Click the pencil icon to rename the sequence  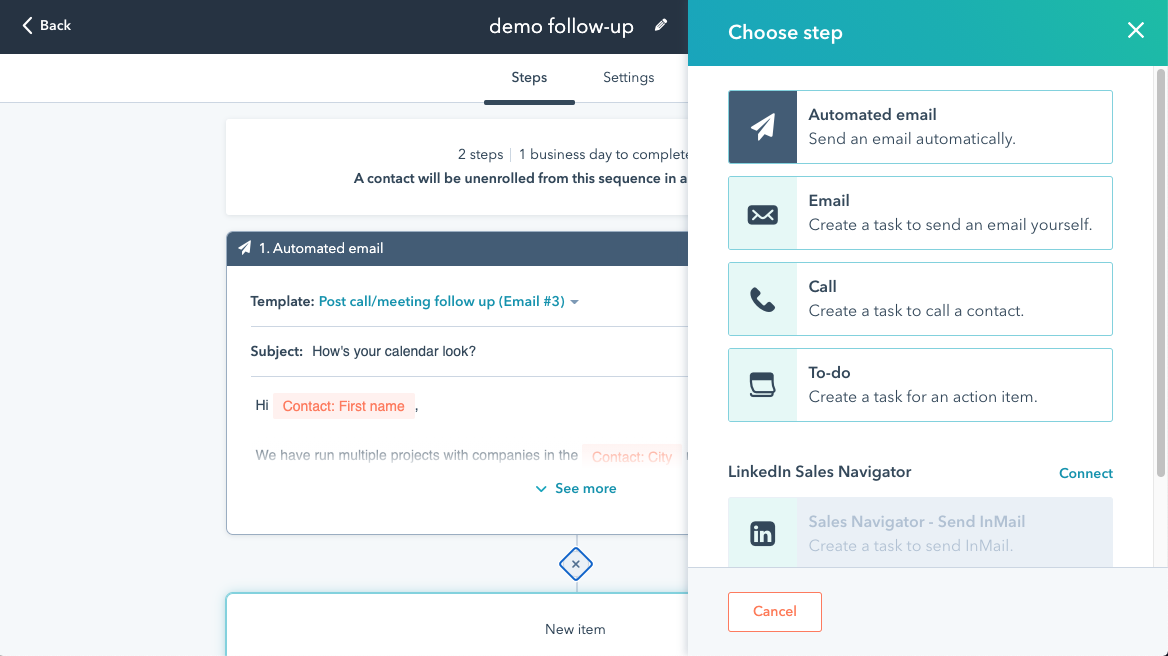661,26
